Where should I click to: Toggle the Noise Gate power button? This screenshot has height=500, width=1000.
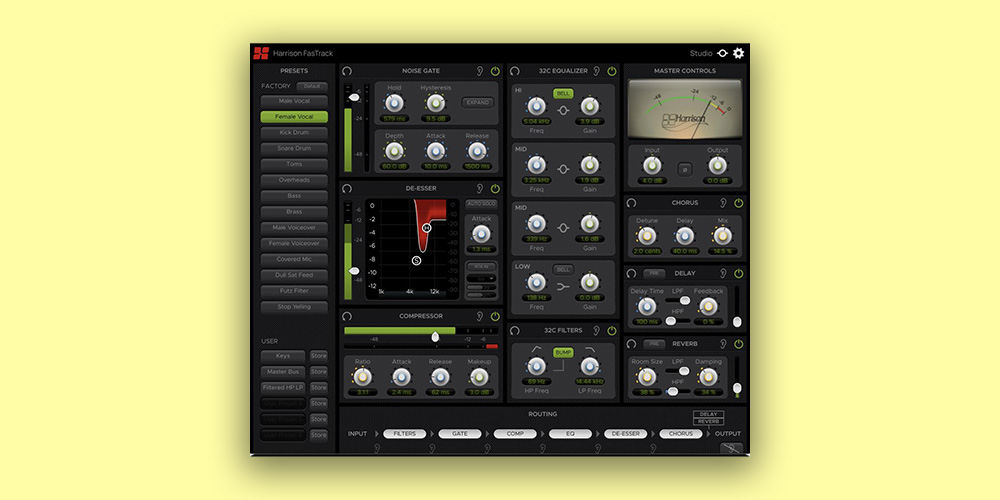pyautogui.click(x=495, y=72)
